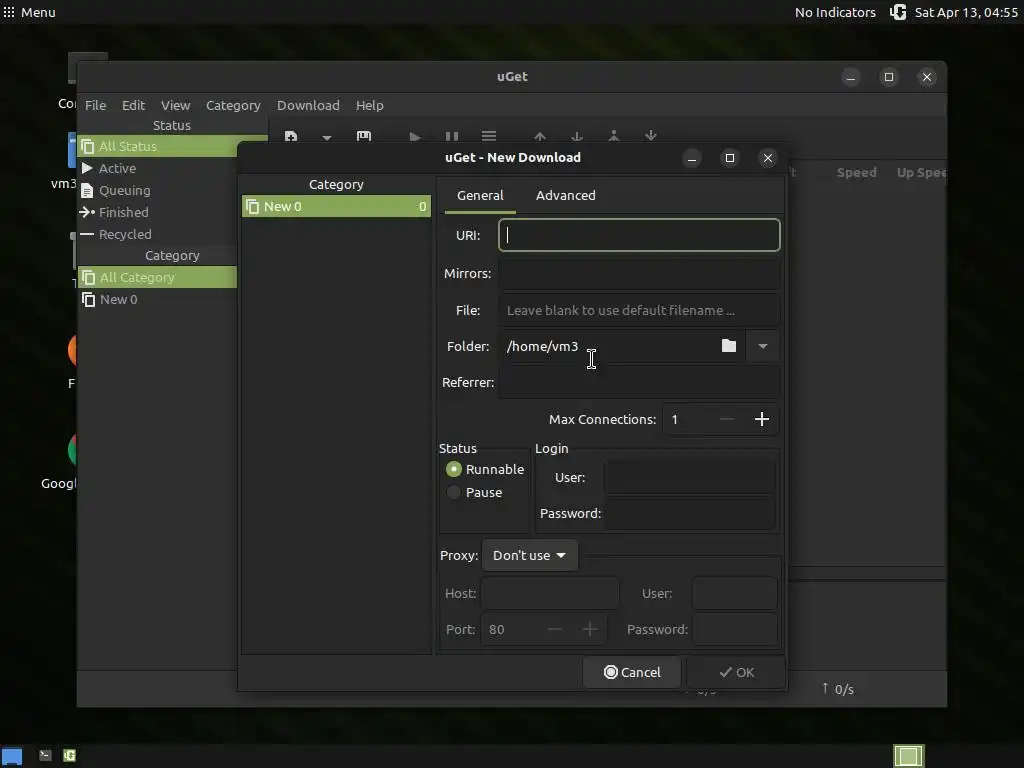Click the move to top toolbar icon

[x=614, y=136]
